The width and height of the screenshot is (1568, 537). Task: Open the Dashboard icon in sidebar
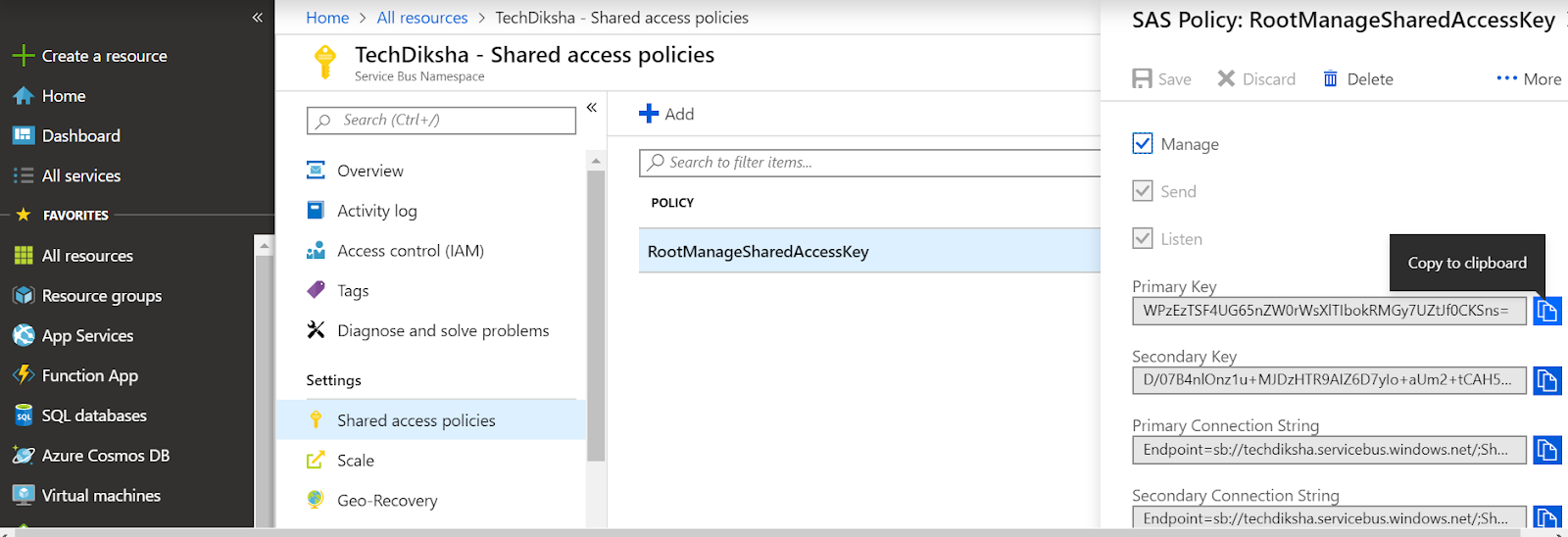(24, 135)
